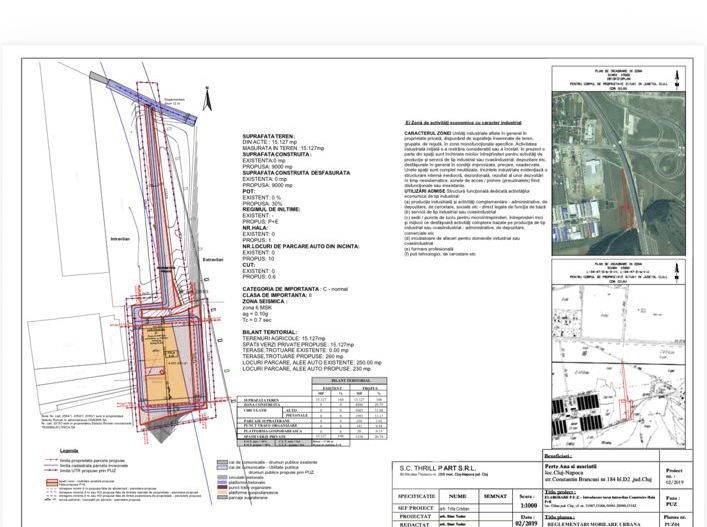The image size is (707, 527).
Task: Open the aerial satellite location map
Action: click(x=619, y=173)
